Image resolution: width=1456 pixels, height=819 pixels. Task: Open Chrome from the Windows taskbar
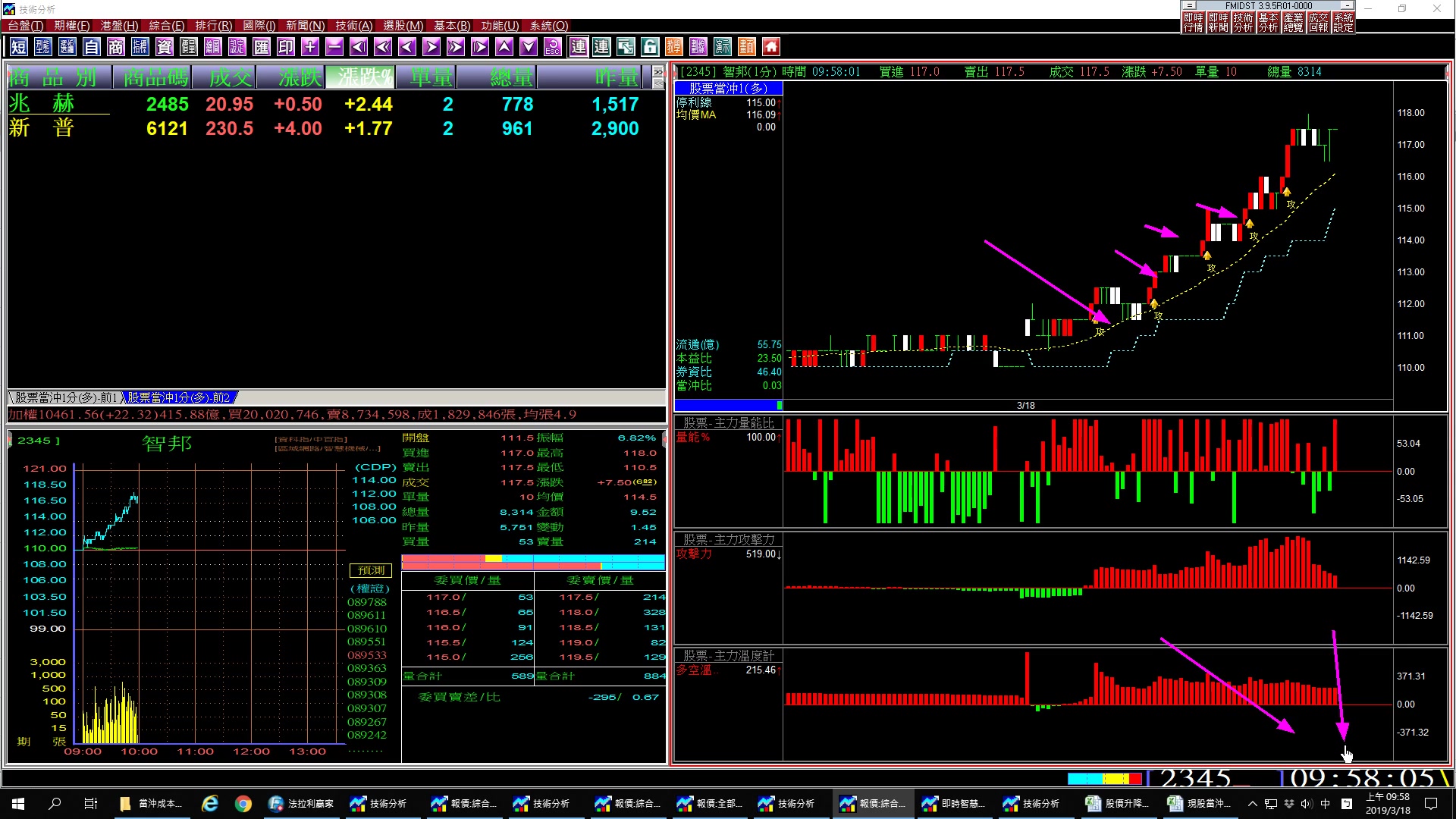(243, 804)
